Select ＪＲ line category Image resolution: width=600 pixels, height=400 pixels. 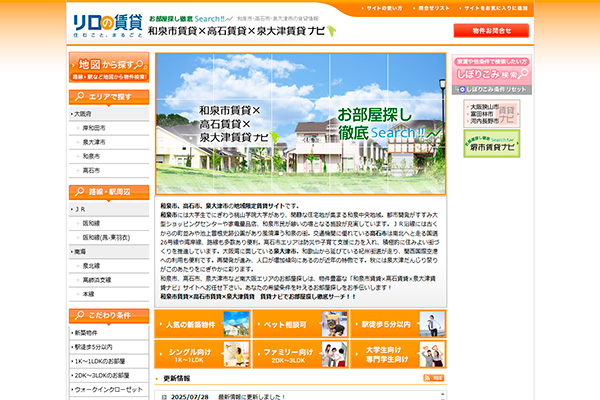(109, 209)
